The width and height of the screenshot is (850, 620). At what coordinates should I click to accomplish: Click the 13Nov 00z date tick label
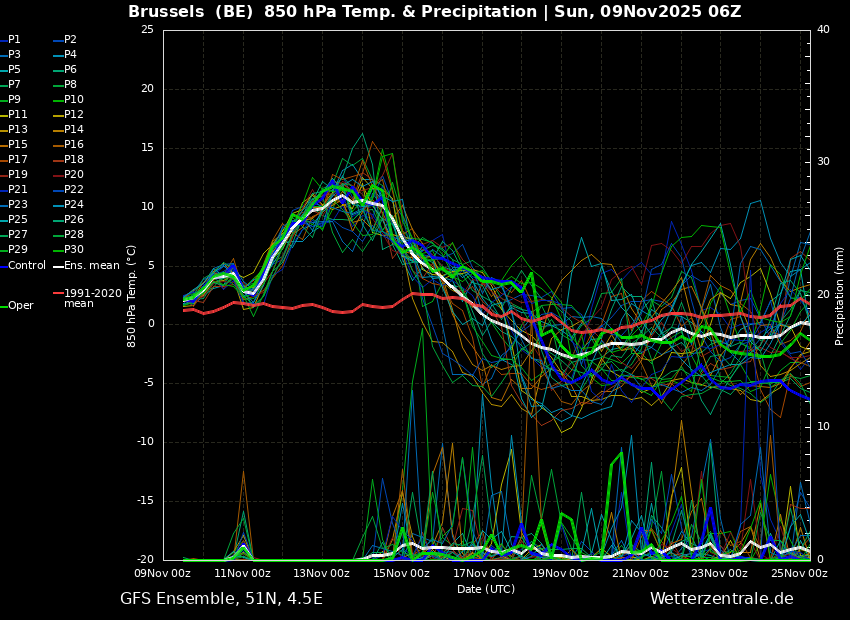click(321, 573)
